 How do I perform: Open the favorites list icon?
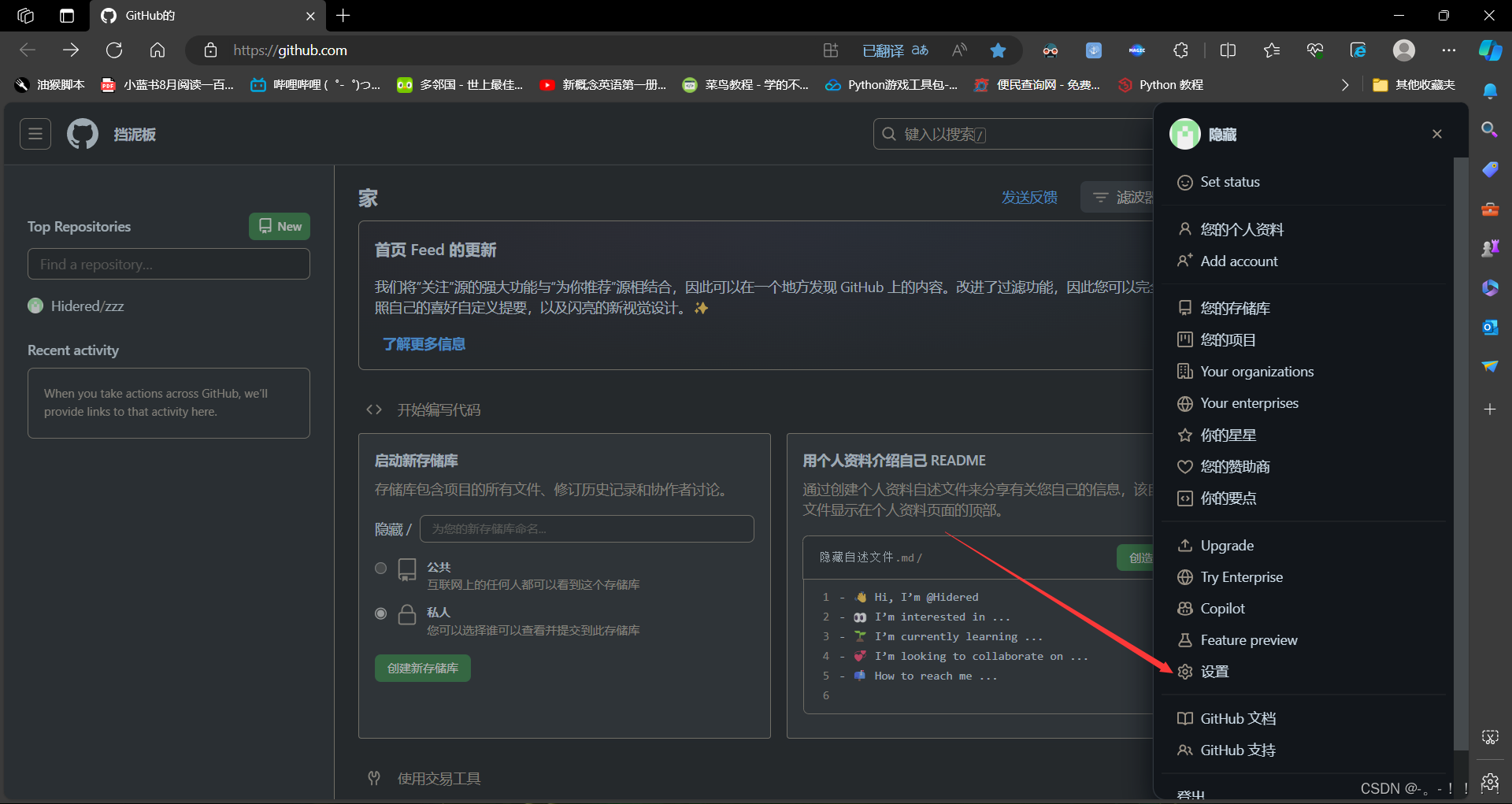[x=1271, y=50]
